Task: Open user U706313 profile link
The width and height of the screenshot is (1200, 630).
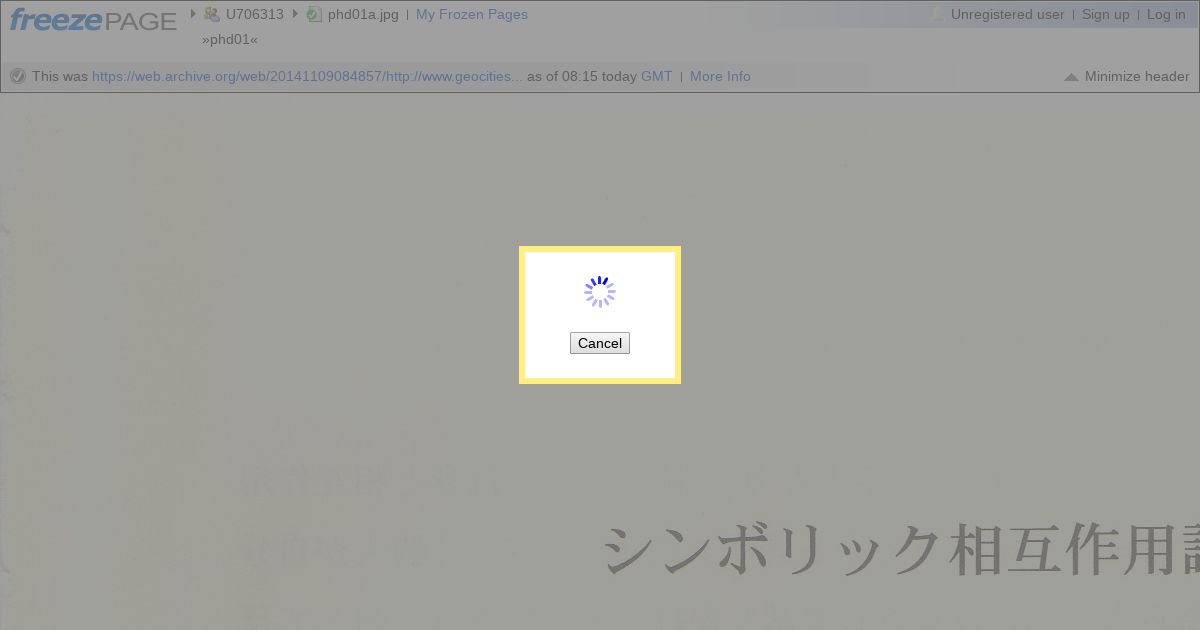Action: coord(255,14)
